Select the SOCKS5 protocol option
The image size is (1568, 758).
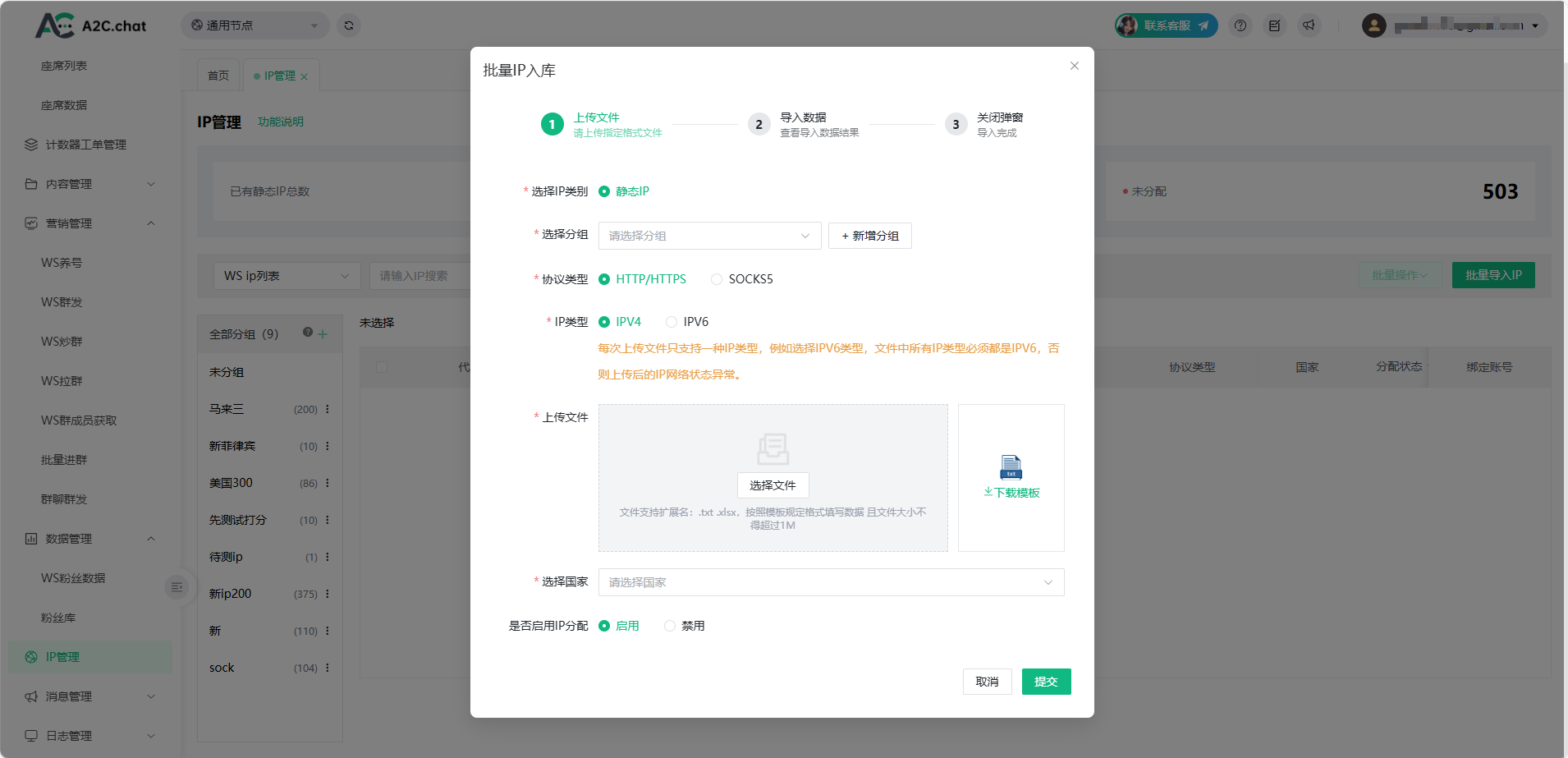coord(717,279)
